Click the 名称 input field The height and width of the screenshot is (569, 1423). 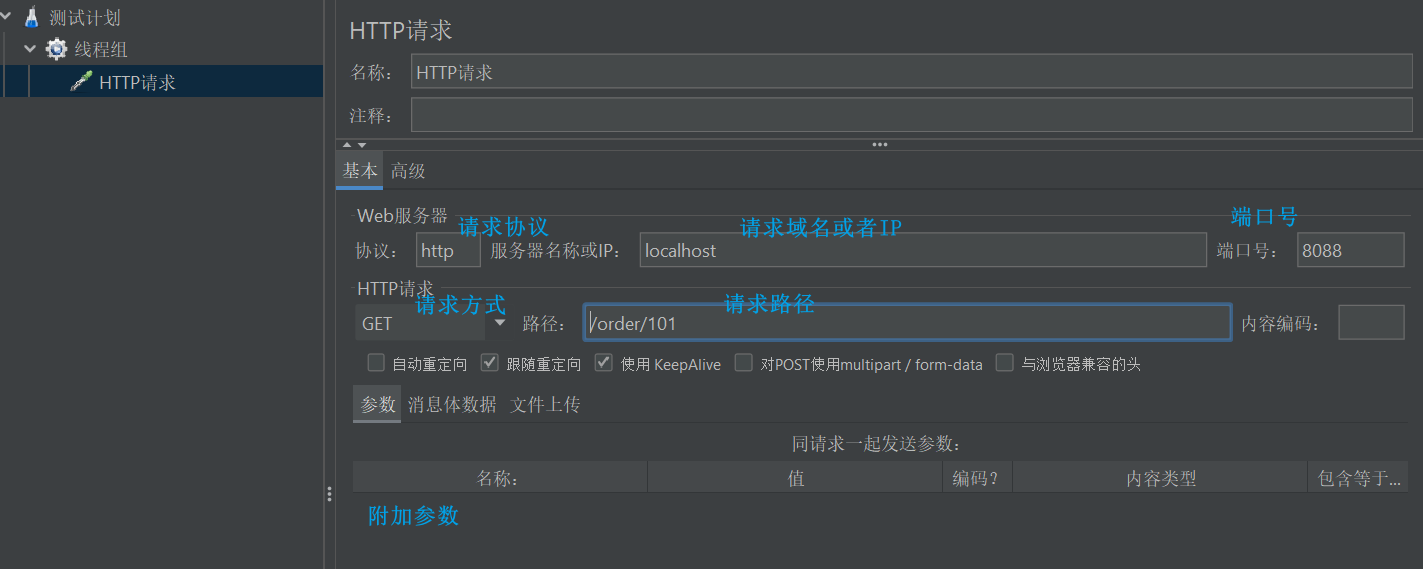click(912, 71)
